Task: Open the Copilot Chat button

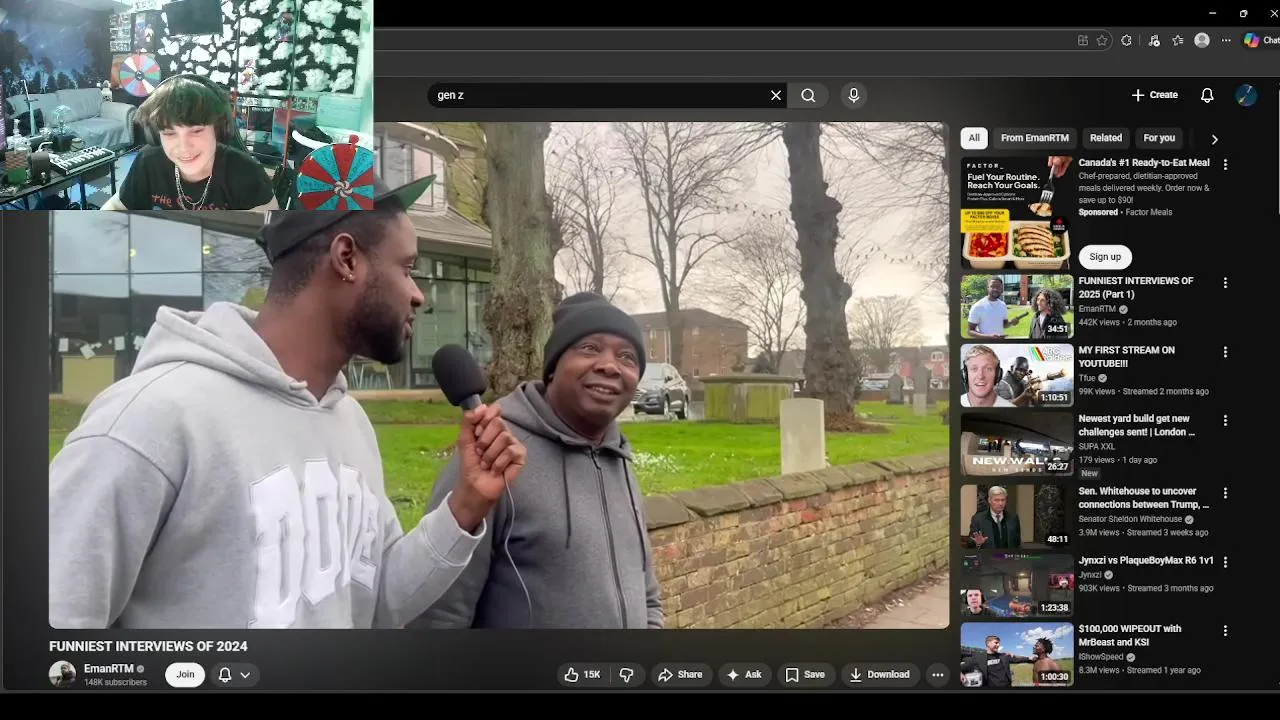Action: pos(1261,40)
